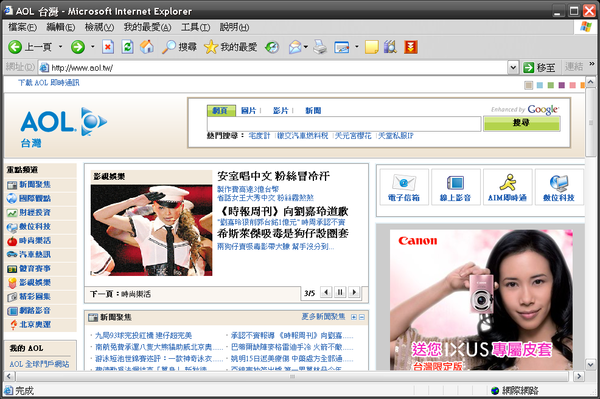Go to previous slideshow story

click(326, 292)
